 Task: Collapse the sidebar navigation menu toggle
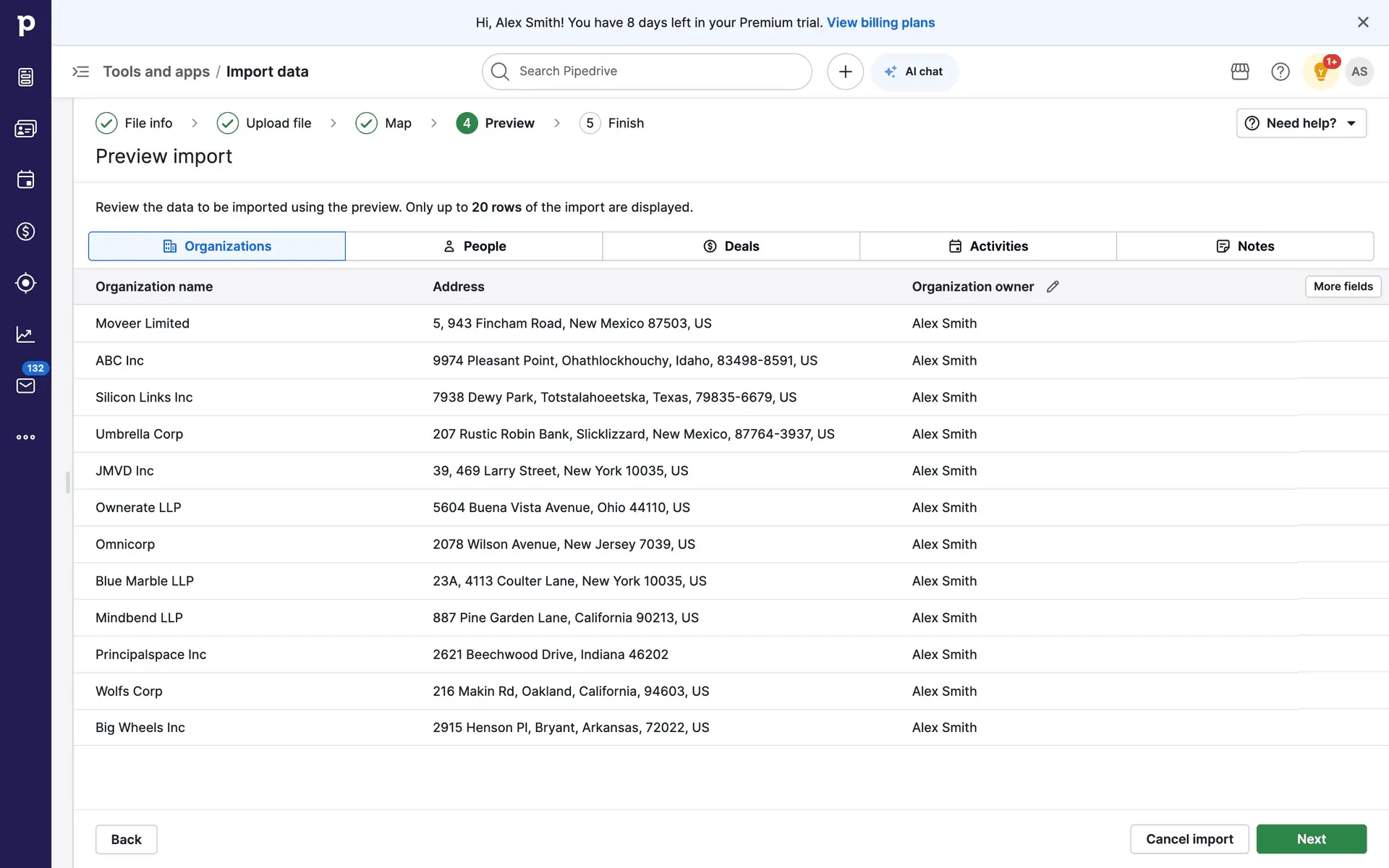tap(80, 72)
